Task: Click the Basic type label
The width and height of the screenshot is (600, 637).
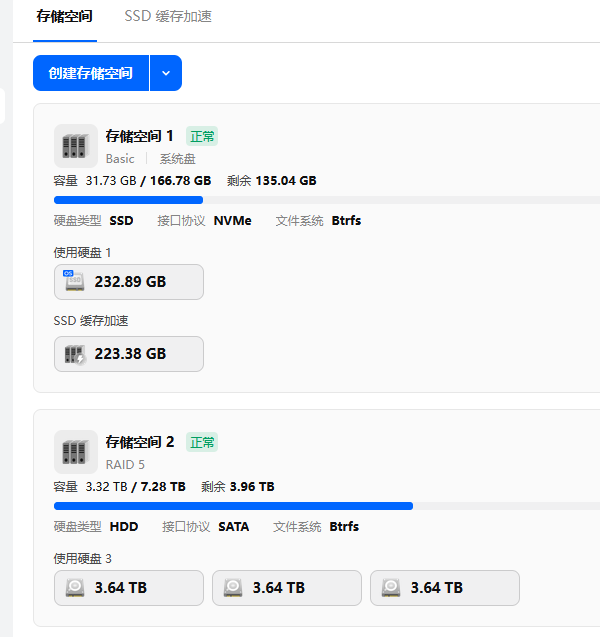Action: coord(120,159)
